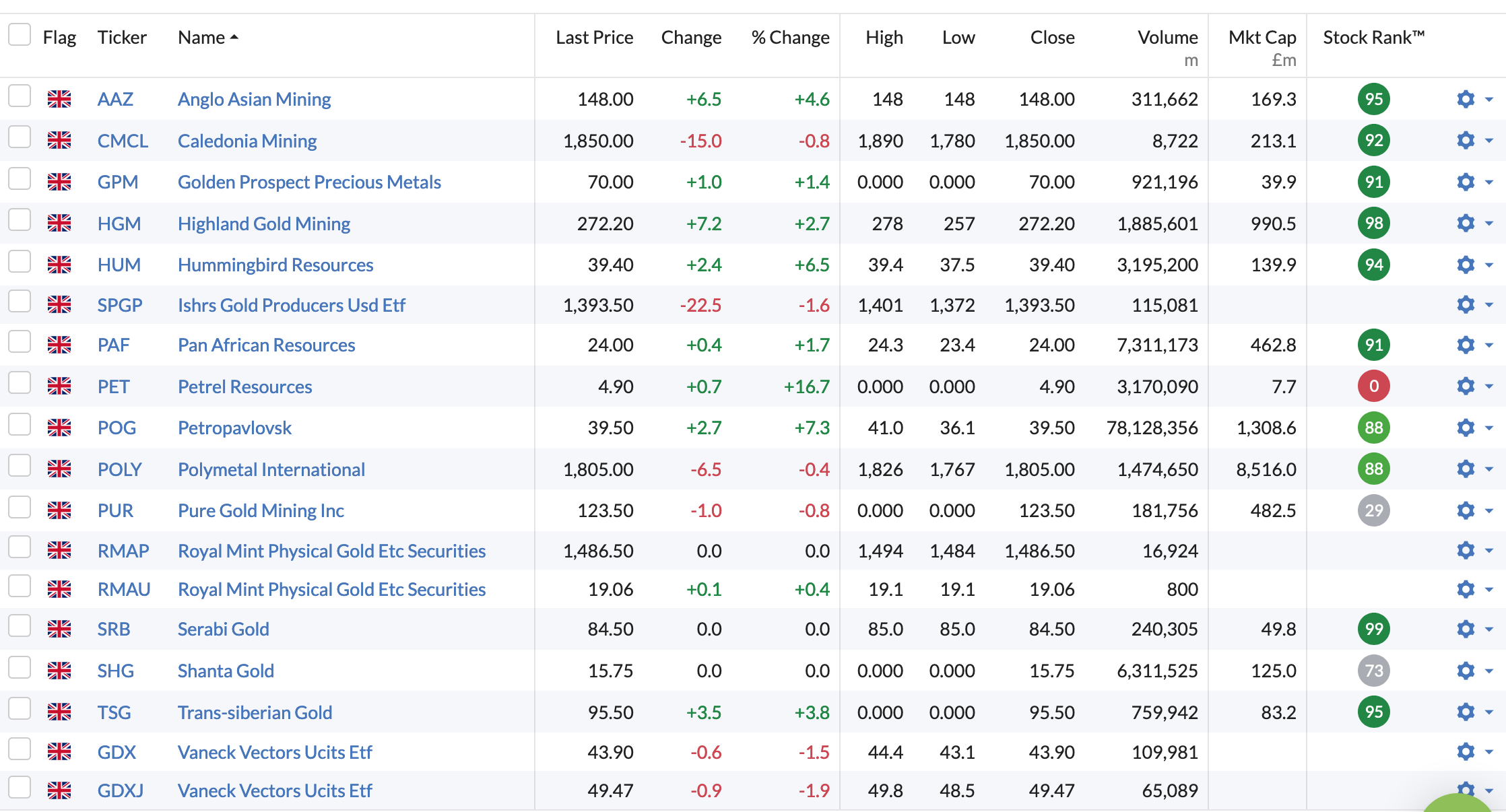Screen dimensions: 1506x812
Task: Open the POLY ticker link
Action: coord(120,469)
